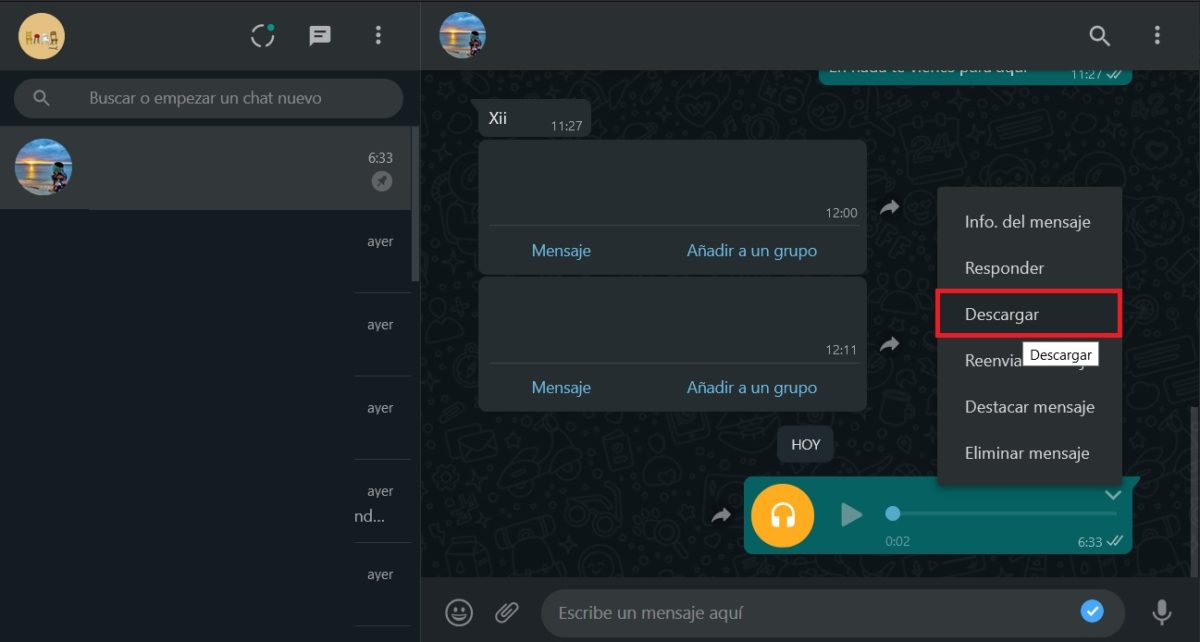Click the paperclip attach icon
The image size is (1200, 642).
(507, 611)
